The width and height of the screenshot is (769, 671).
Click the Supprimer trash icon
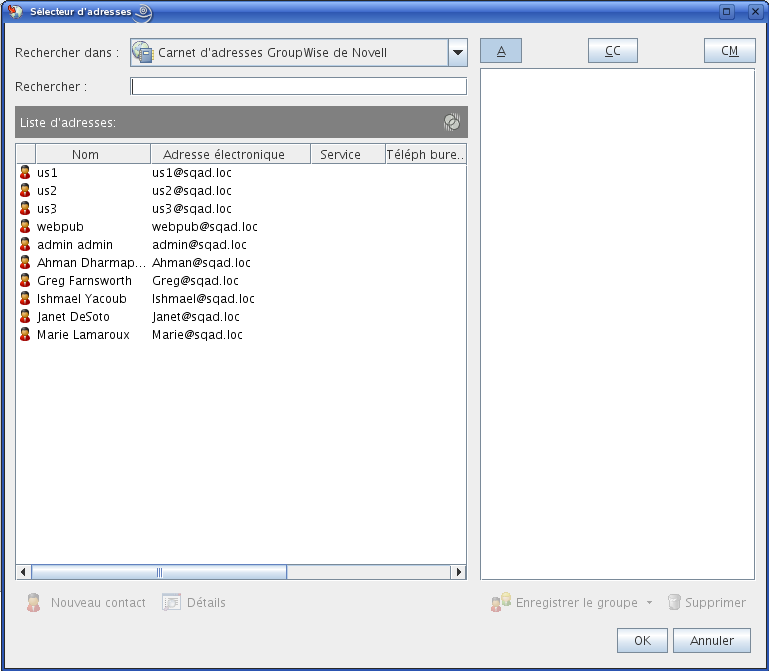click(x=674, y=602)
